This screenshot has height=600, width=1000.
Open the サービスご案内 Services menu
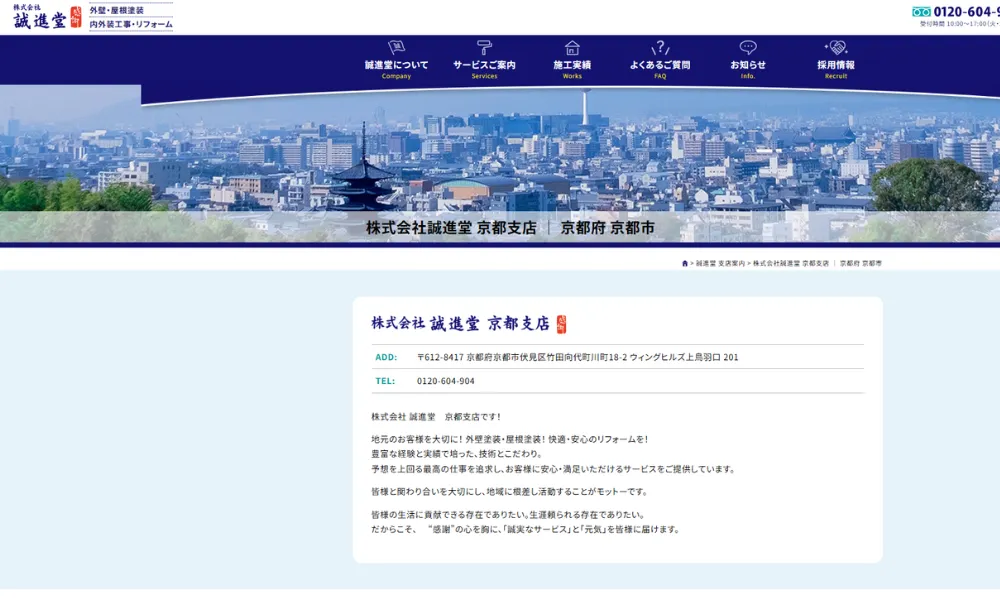click(x=483, y=64)
